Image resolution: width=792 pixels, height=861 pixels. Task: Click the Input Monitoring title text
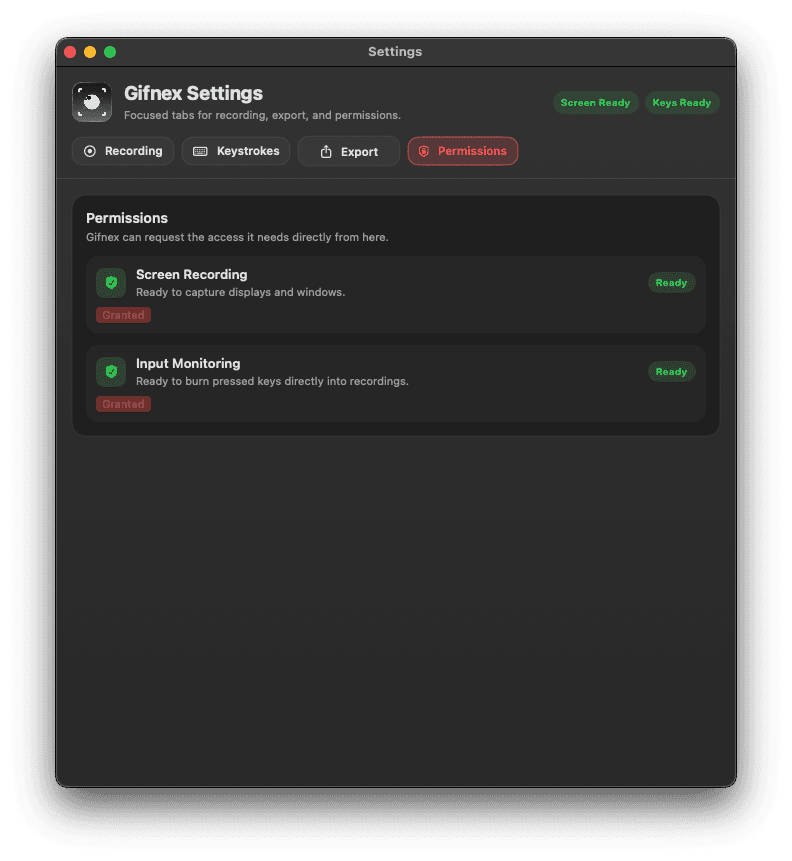coord(188,364)
